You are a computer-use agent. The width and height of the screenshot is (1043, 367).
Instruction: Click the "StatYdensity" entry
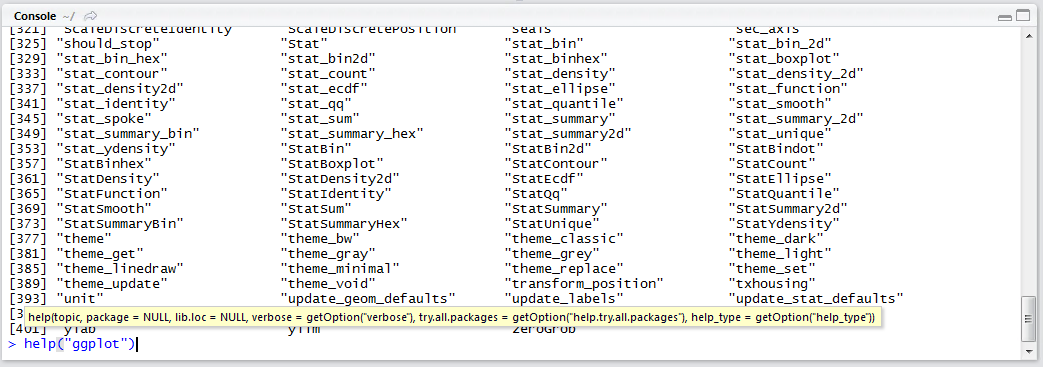(784, 223)
